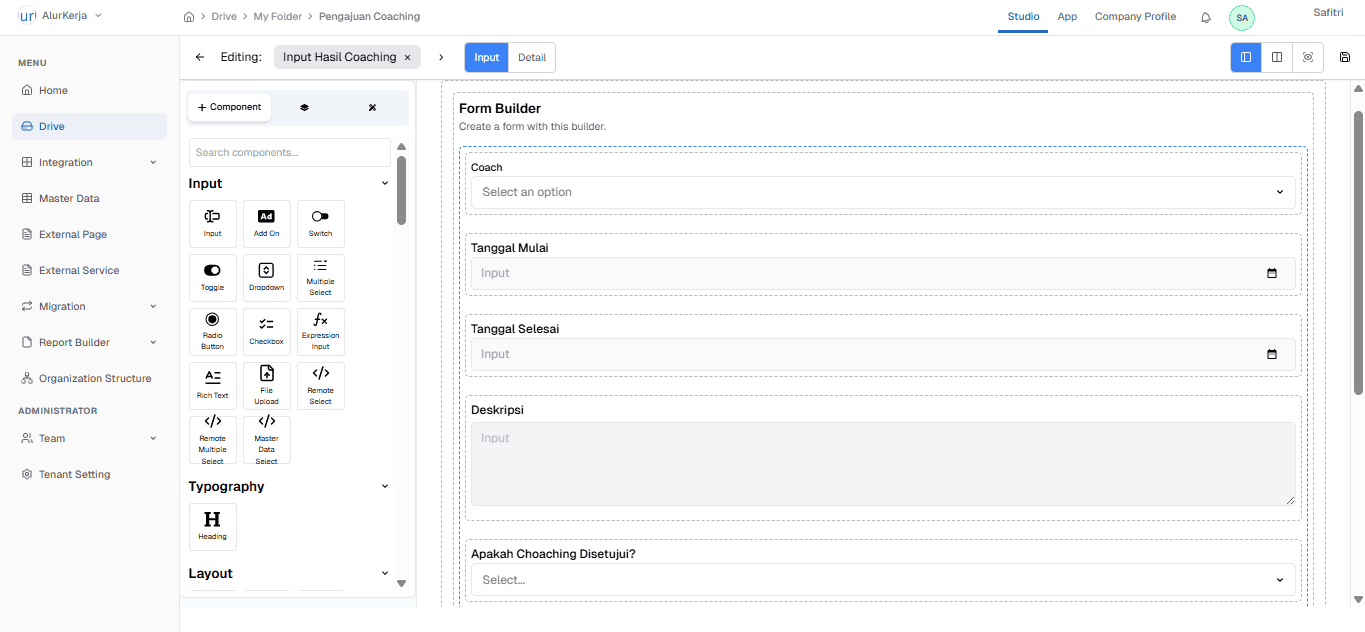Click the Search components field
Image resolution: width=1365 pixels, height=632 pixels.
[x=289, y=152]
